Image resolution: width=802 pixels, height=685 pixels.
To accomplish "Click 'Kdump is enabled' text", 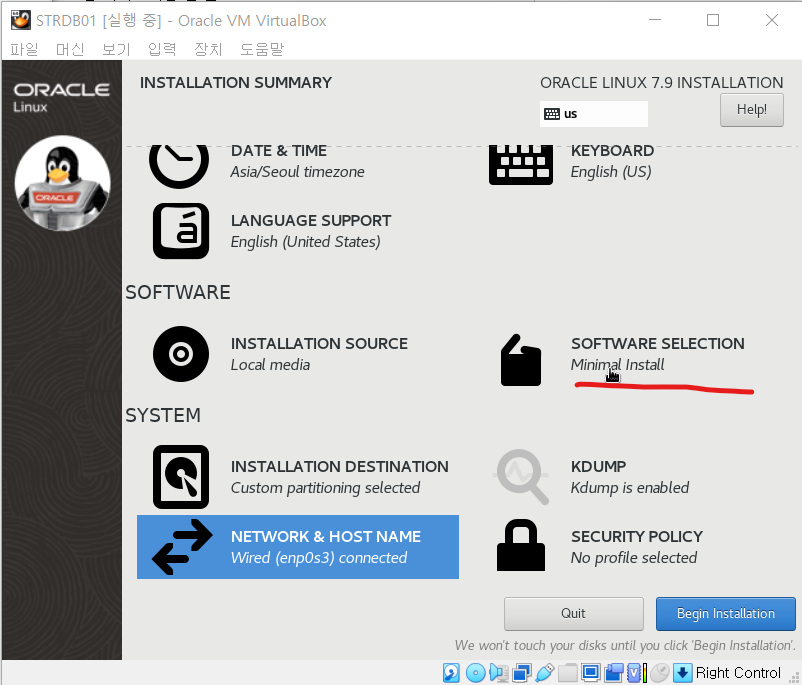I will pyautogui.click(x=630, y=488).
